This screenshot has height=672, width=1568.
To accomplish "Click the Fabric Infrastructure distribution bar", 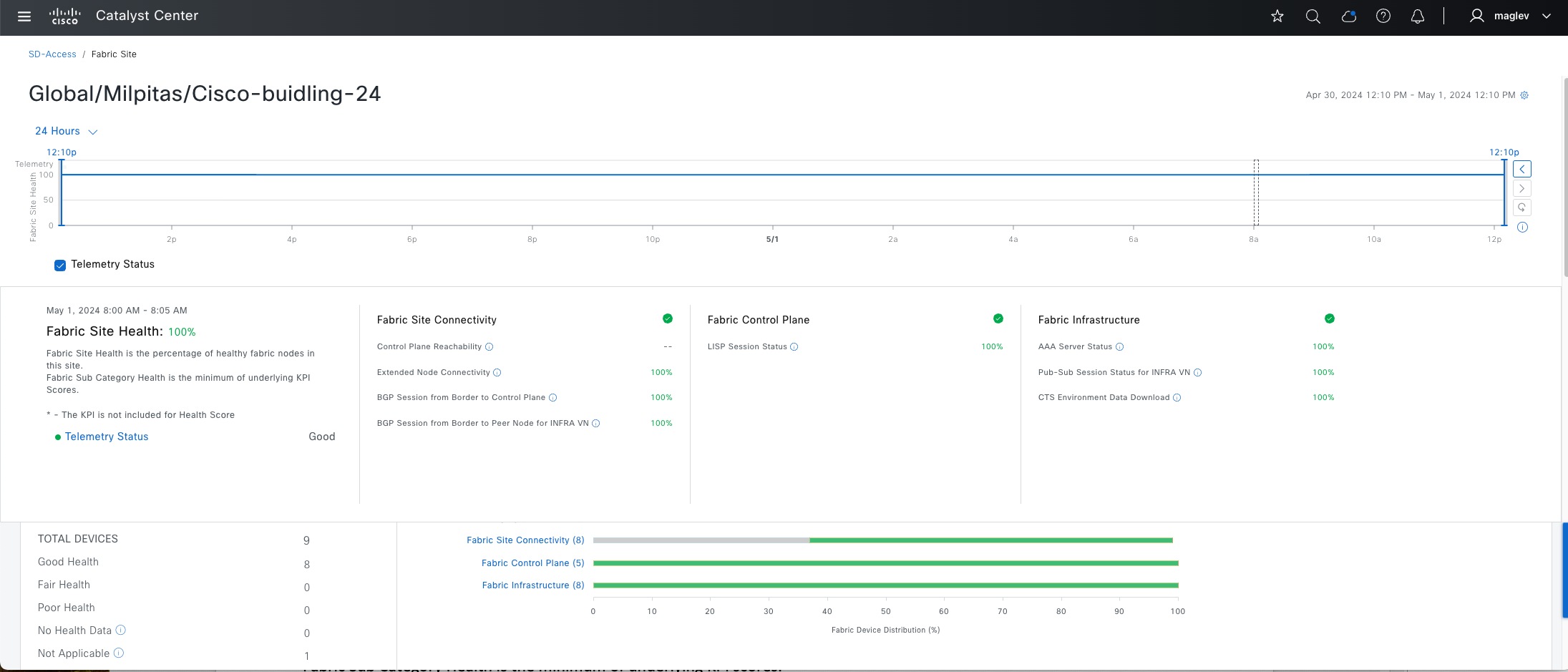I will click(x=886, y=585).
